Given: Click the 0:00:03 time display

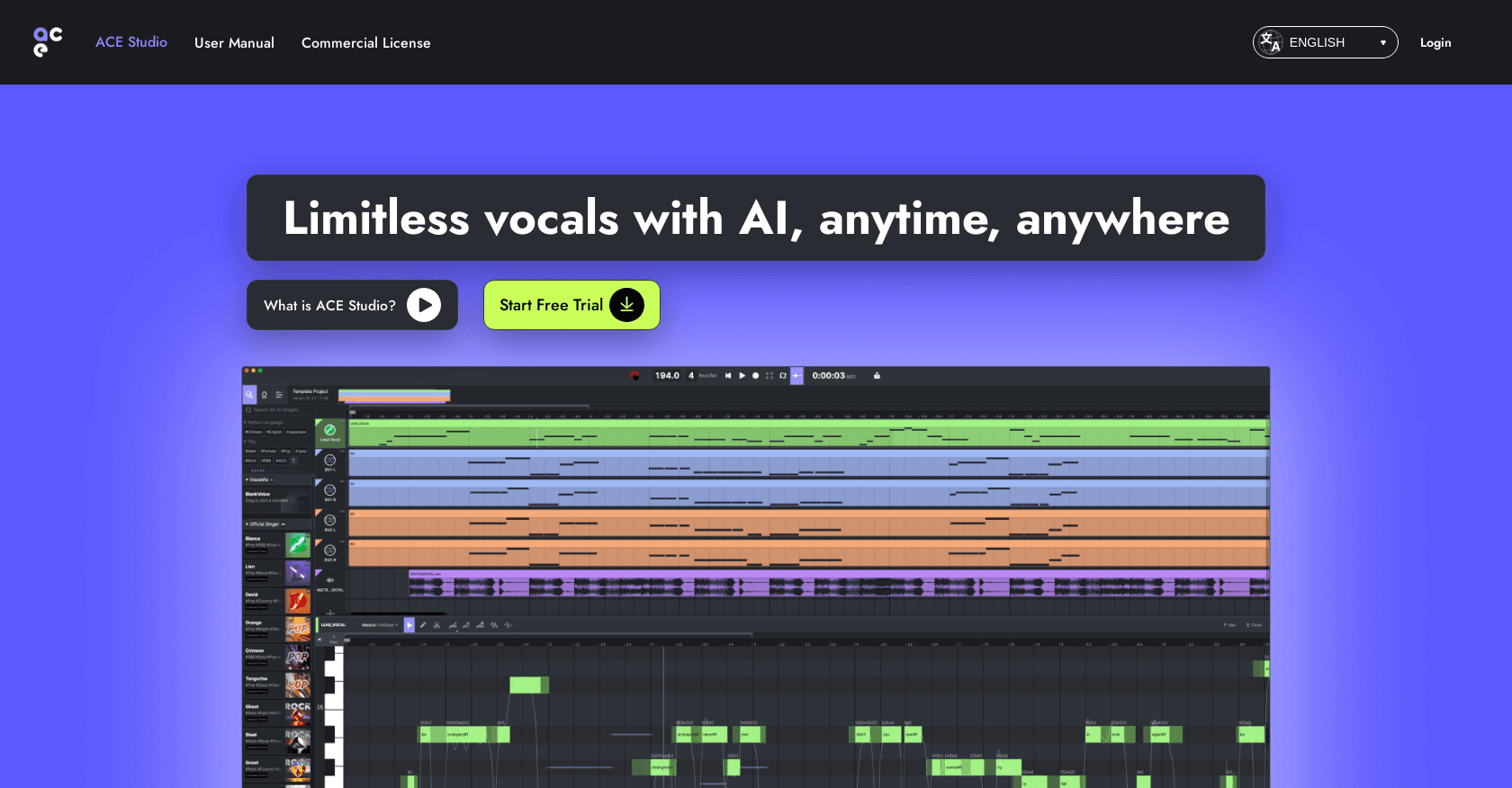Looking at the screenshot, I should [x=833, y=375].
